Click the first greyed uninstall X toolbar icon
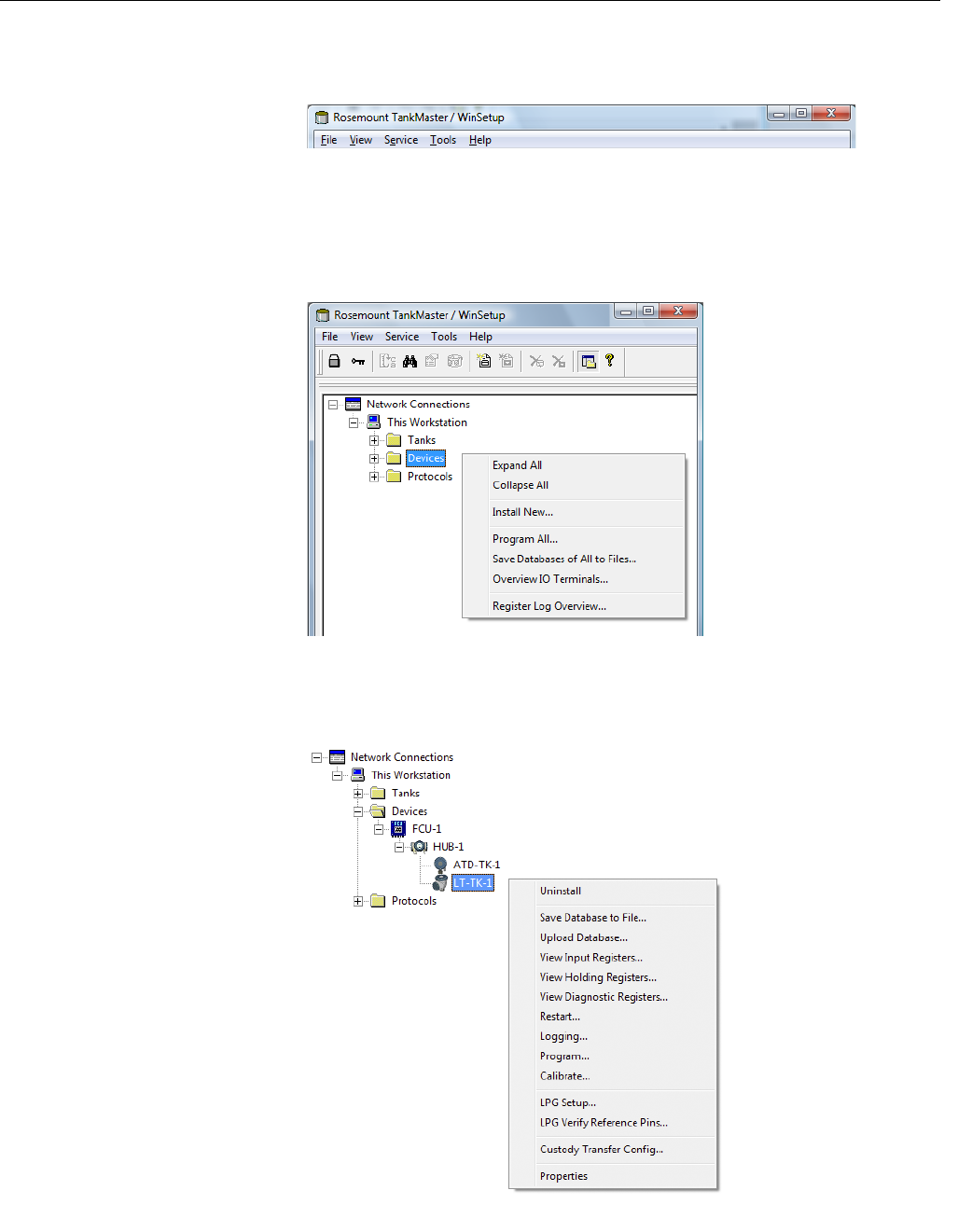This screenshot has width=958, height=1232. pyautogui.click(x=536, y=361)
